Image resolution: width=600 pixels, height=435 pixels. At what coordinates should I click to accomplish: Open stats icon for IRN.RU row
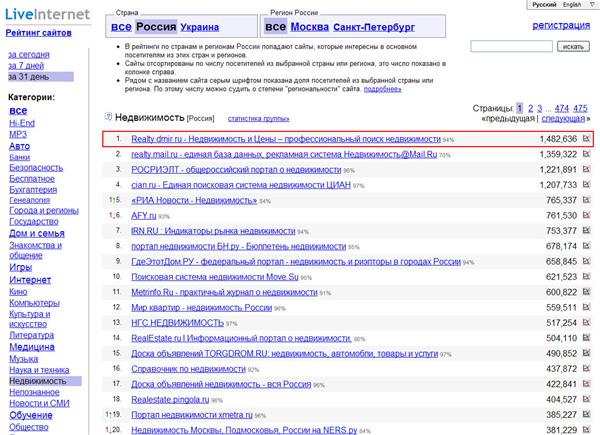pos(586,230)
